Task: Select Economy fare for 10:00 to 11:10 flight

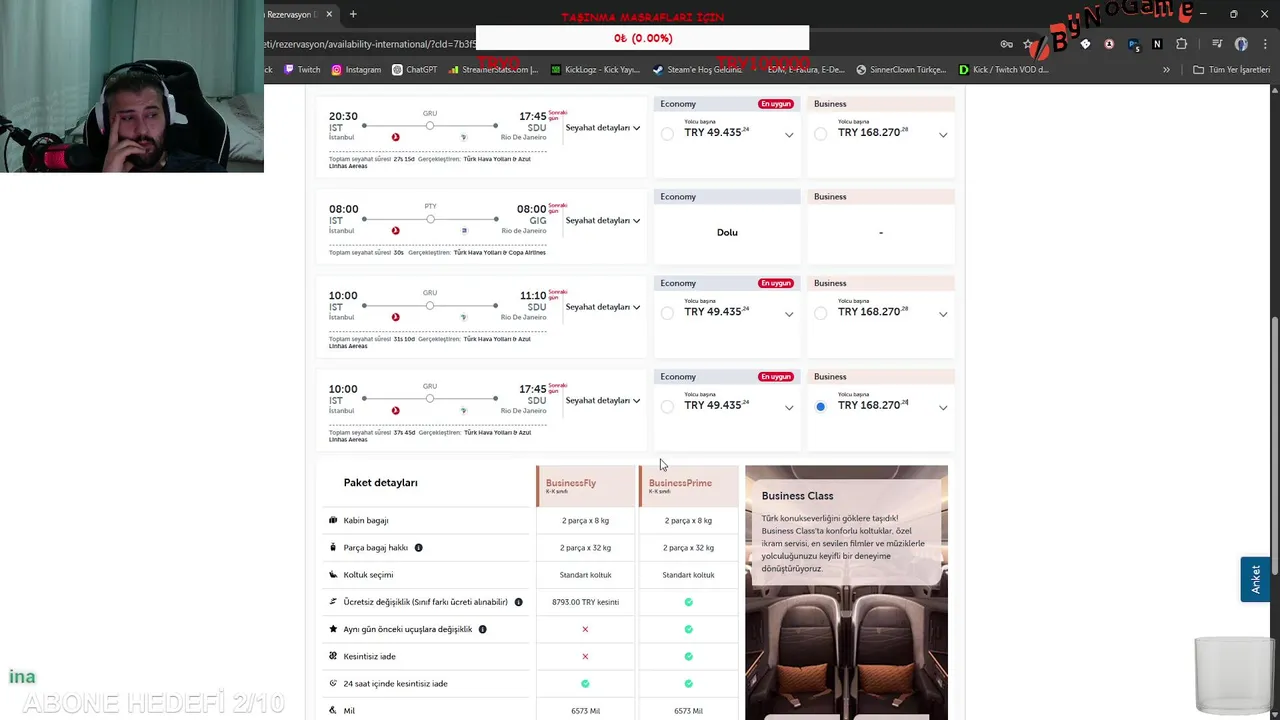Action: [x=667, y=314]
